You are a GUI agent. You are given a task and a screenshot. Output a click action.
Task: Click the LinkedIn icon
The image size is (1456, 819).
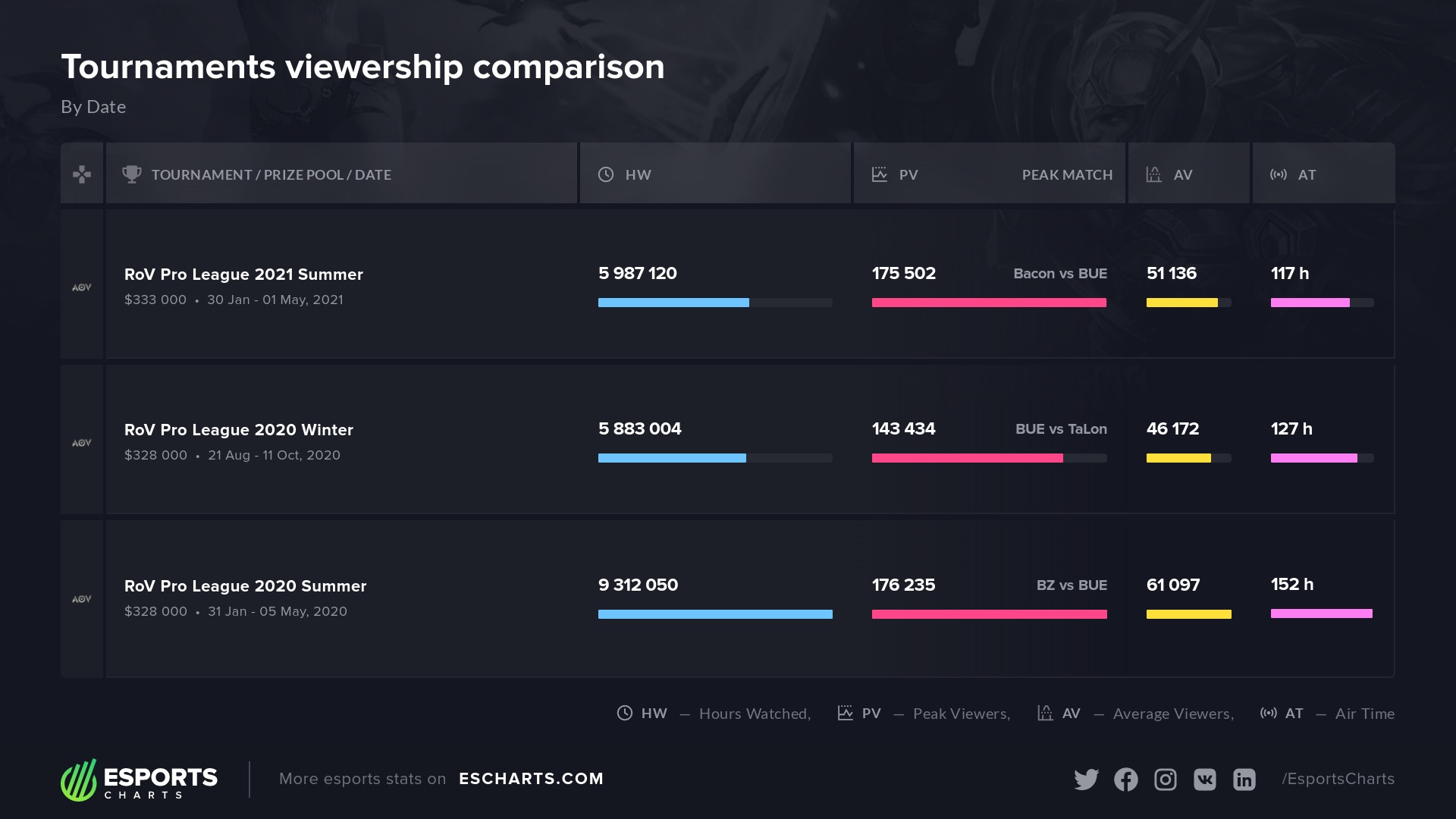click(x=1244, y=780)
